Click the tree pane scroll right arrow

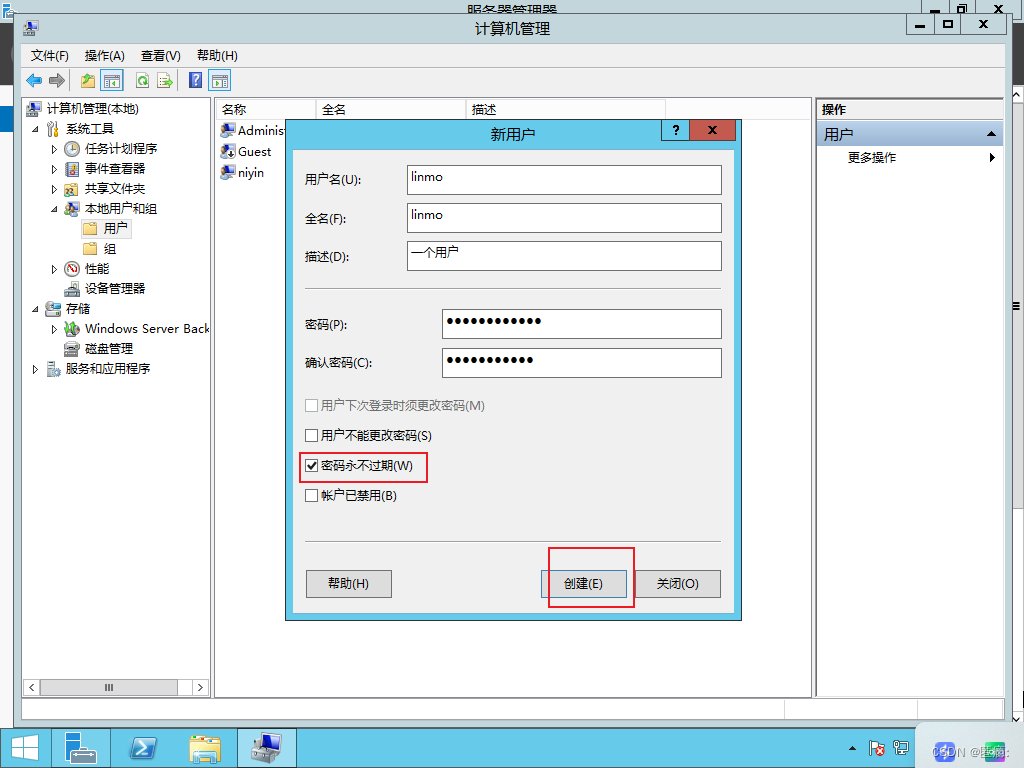click(200, 687)
